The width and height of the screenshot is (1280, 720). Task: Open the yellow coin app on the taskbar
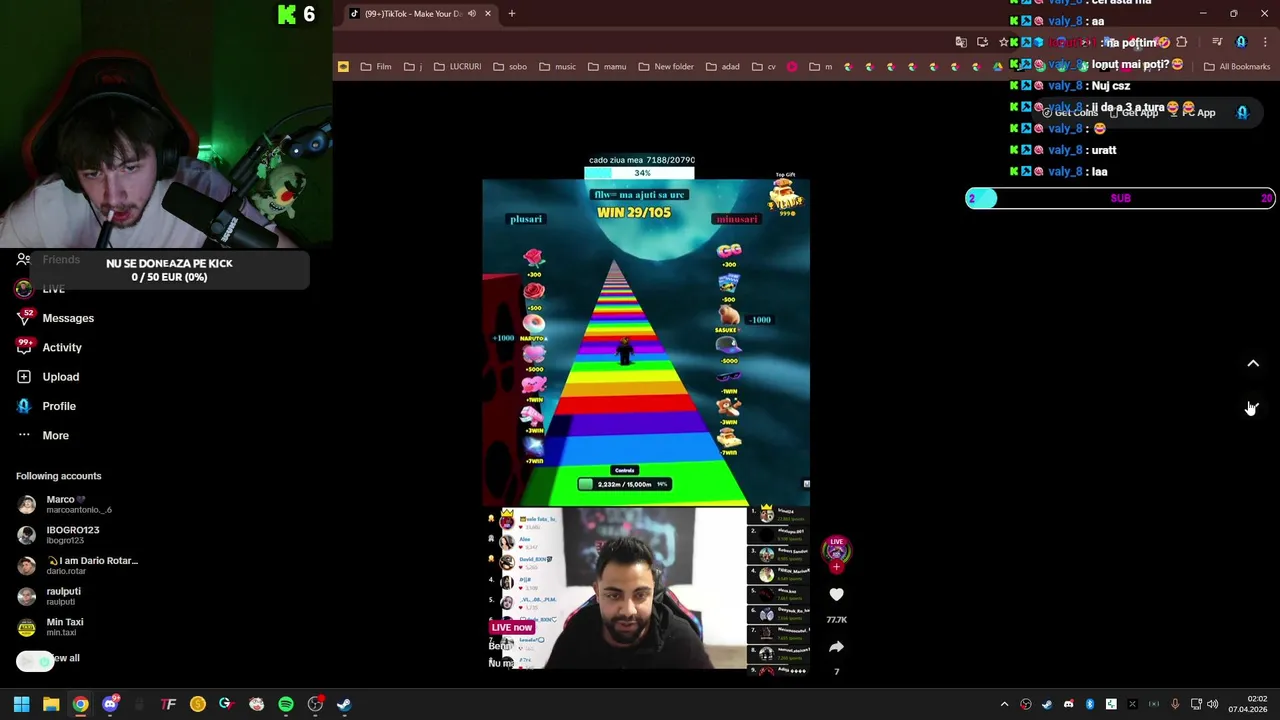click(x=198, y=704)
